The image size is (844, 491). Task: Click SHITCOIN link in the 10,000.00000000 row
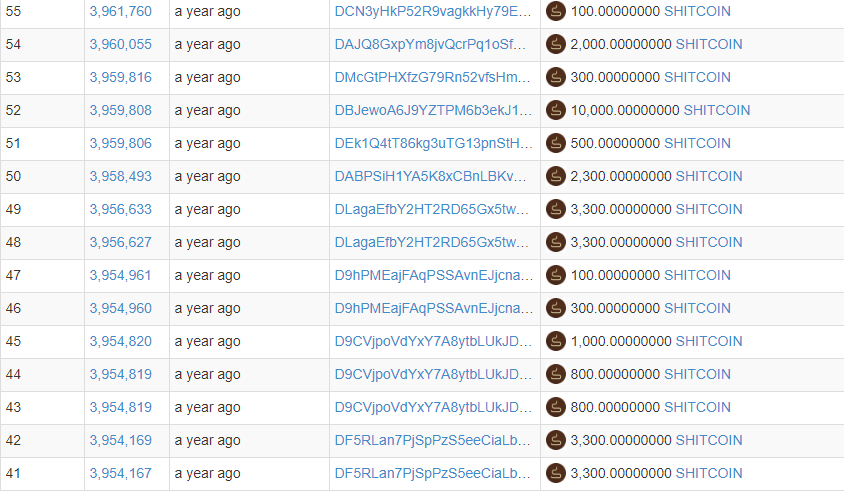coord(717,110)
